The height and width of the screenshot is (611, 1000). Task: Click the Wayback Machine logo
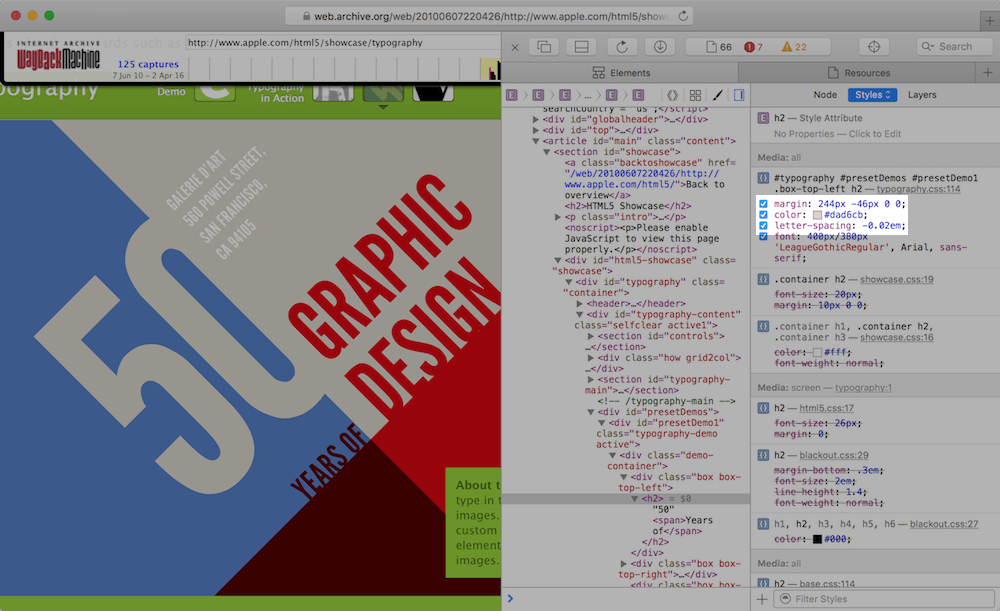pos(58,57)
